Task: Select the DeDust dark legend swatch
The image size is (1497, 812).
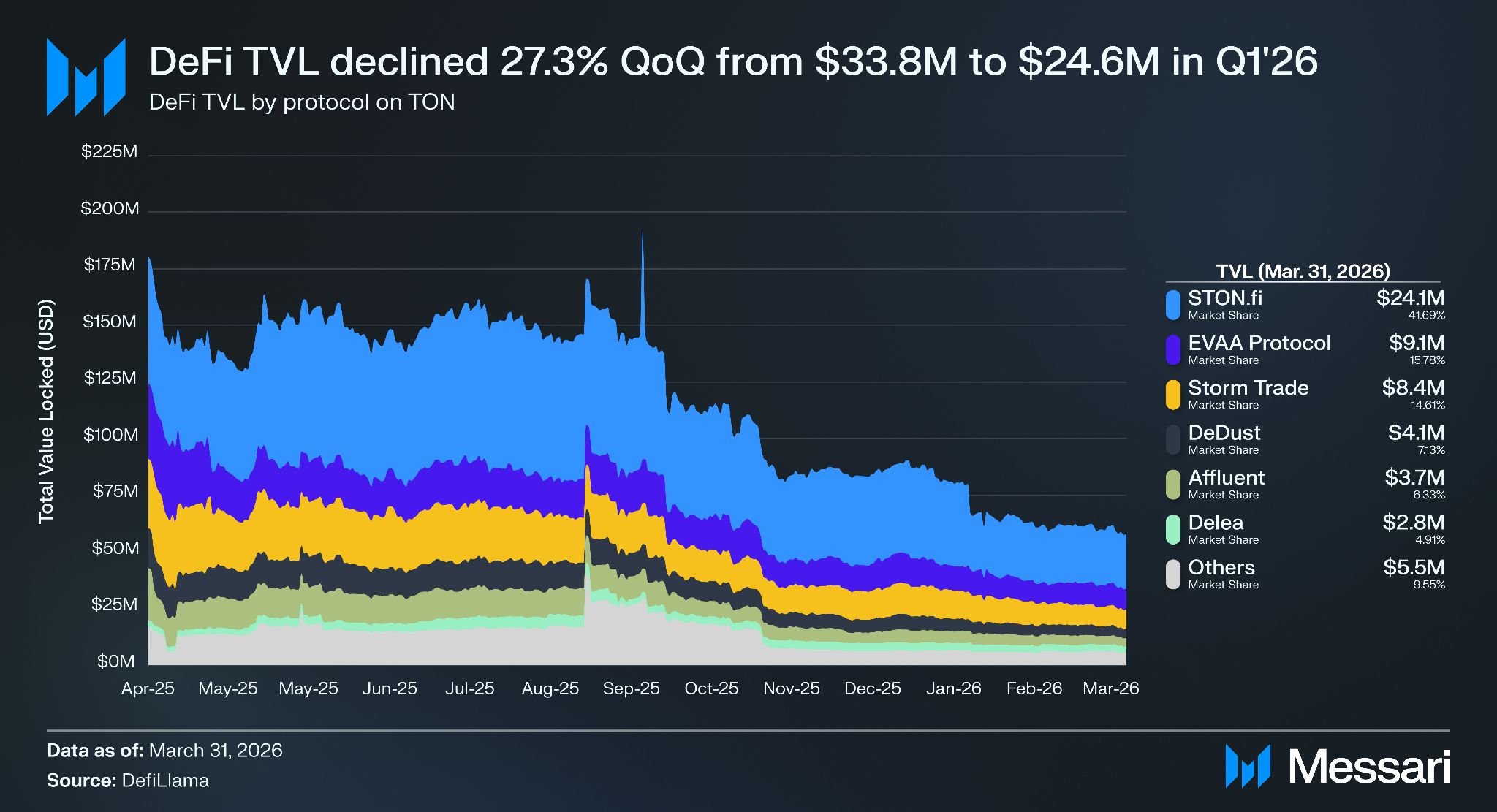Action: [x=1172, y=440]
